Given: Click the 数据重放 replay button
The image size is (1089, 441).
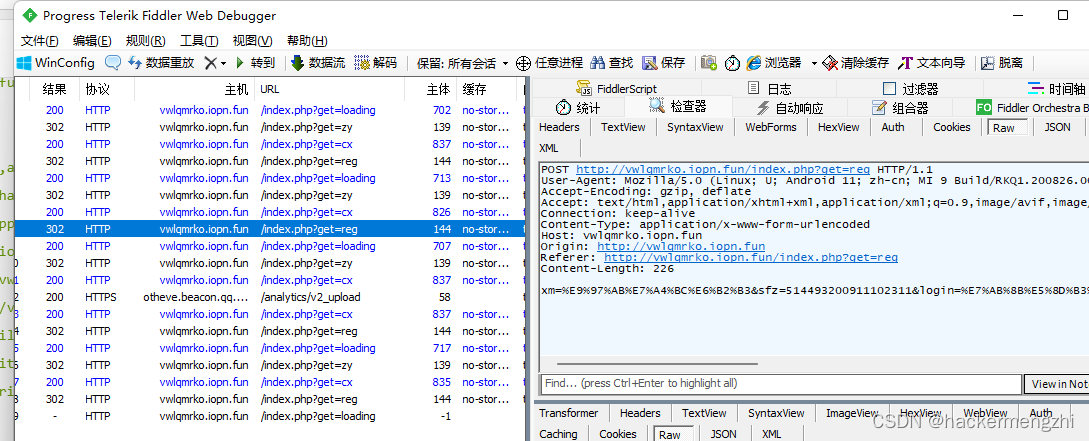Looking at the screenshot, I should 161,63.
